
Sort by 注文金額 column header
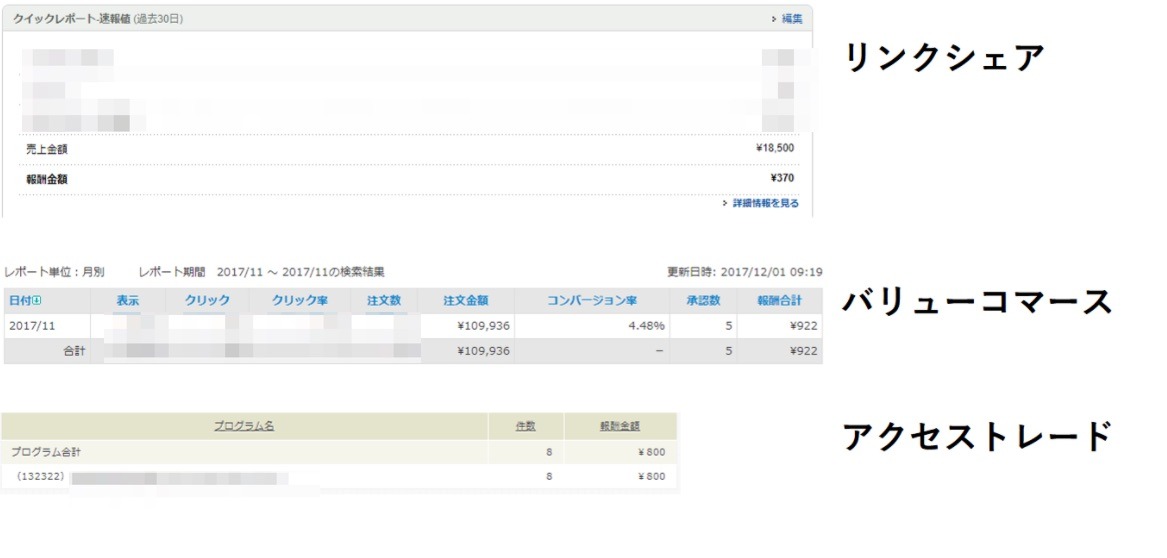point(465,300)
